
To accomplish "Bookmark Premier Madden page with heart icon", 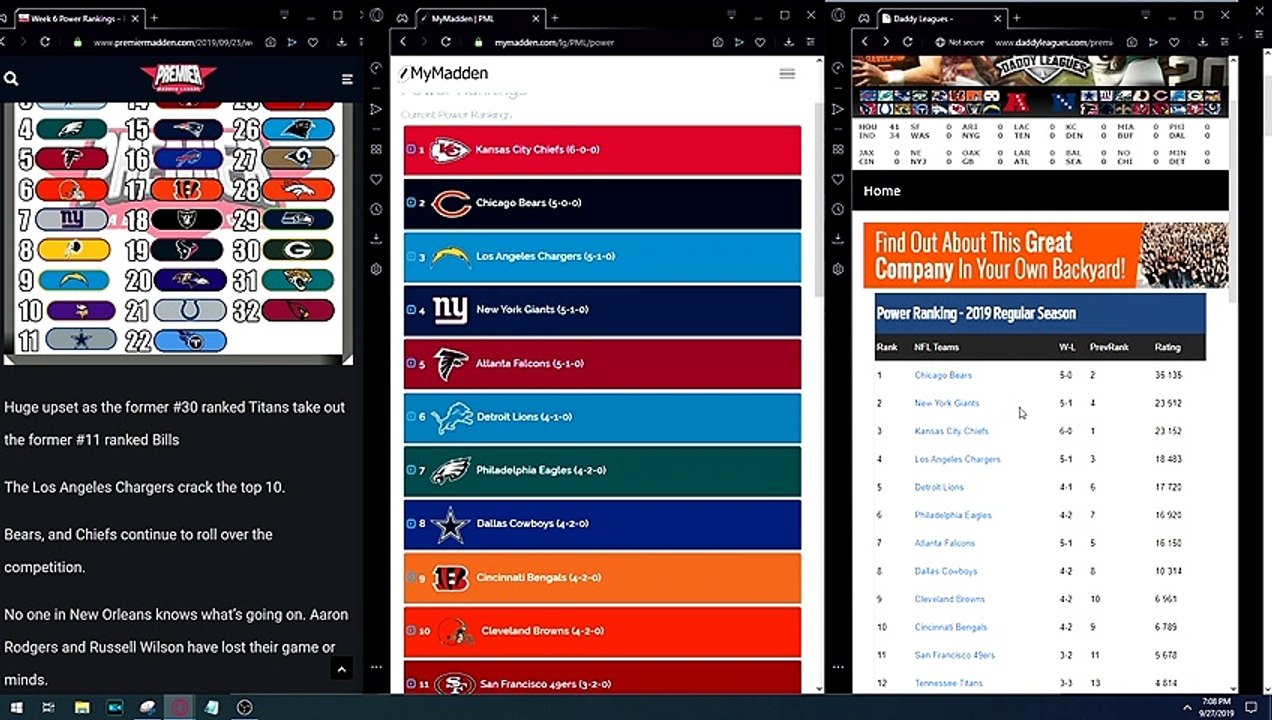I will click(313, 42).
